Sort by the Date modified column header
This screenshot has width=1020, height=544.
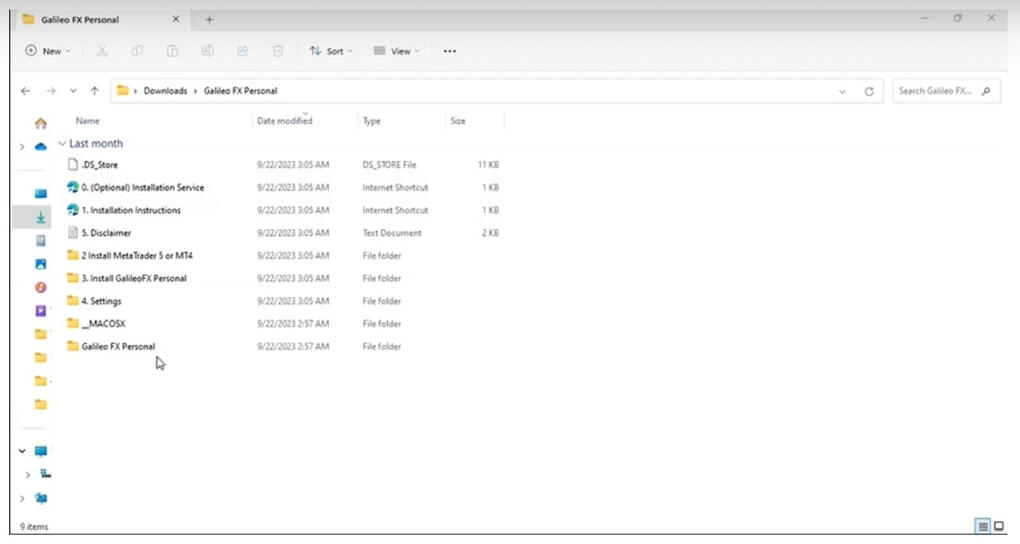[x=285, y=121]
